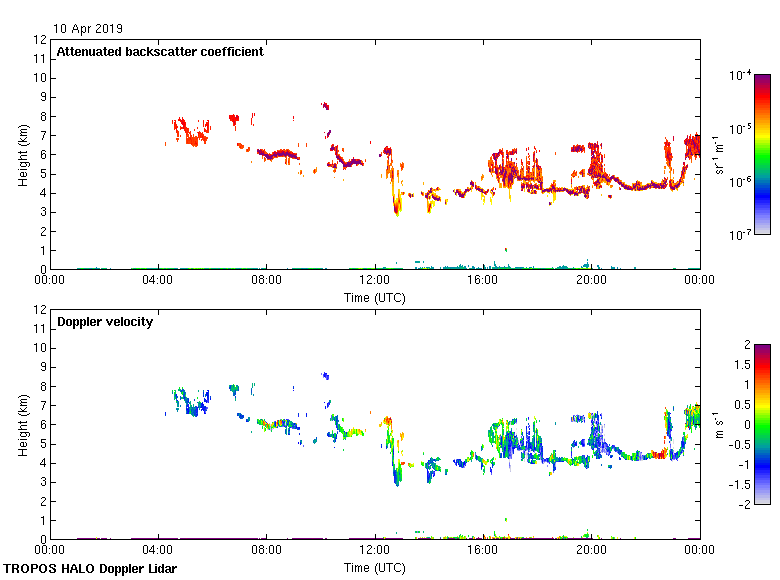Click the 20:00 time tick on bottom plot
Image resolution: width=780 pixels, height=580 pixels.
pos(591,551)
